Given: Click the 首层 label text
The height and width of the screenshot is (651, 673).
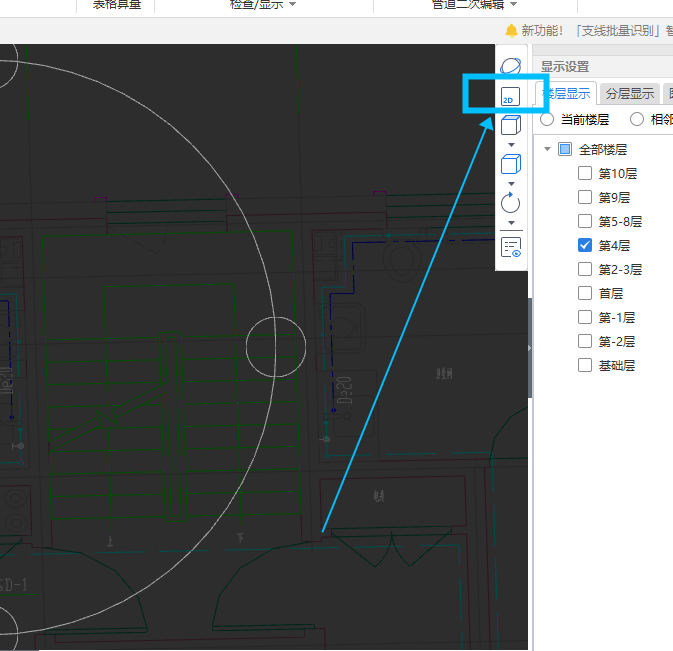Looking at the screenshot, I should tap(611, 294).
